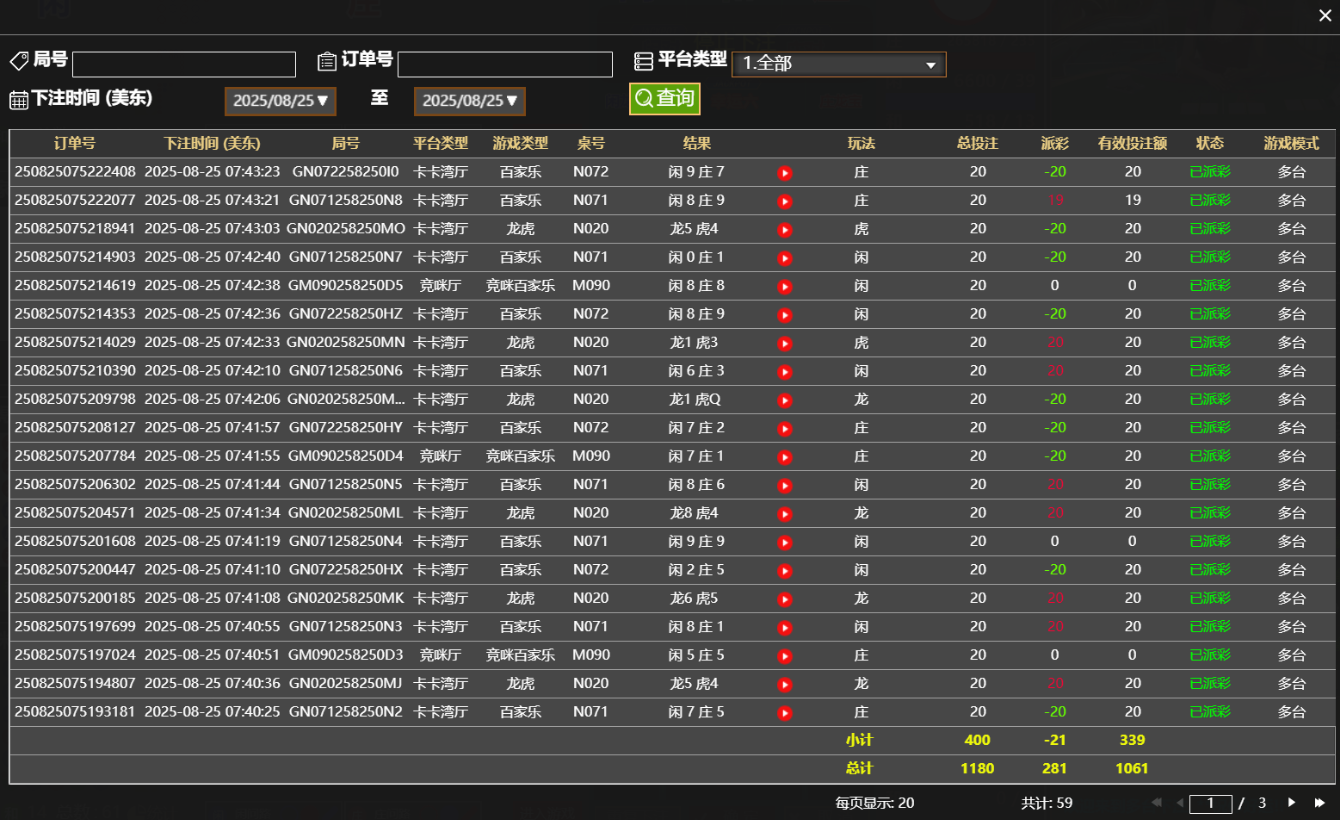Click the clipboard icon next to 订单号
Image resolution: width=1340 pixels, height=820 pixels.
(x=326, y=60)
